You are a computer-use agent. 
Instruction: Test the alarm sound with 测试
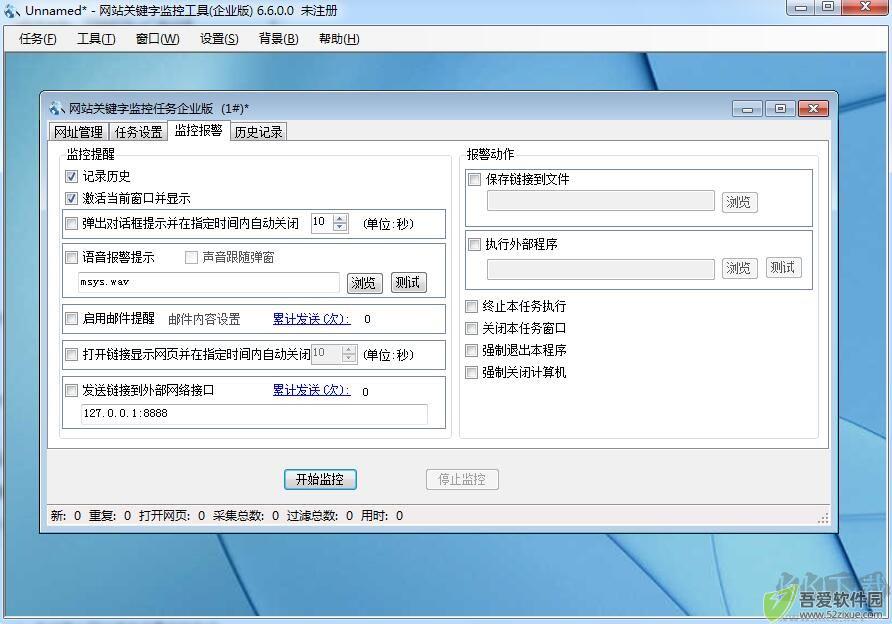[x=408, y=282]
